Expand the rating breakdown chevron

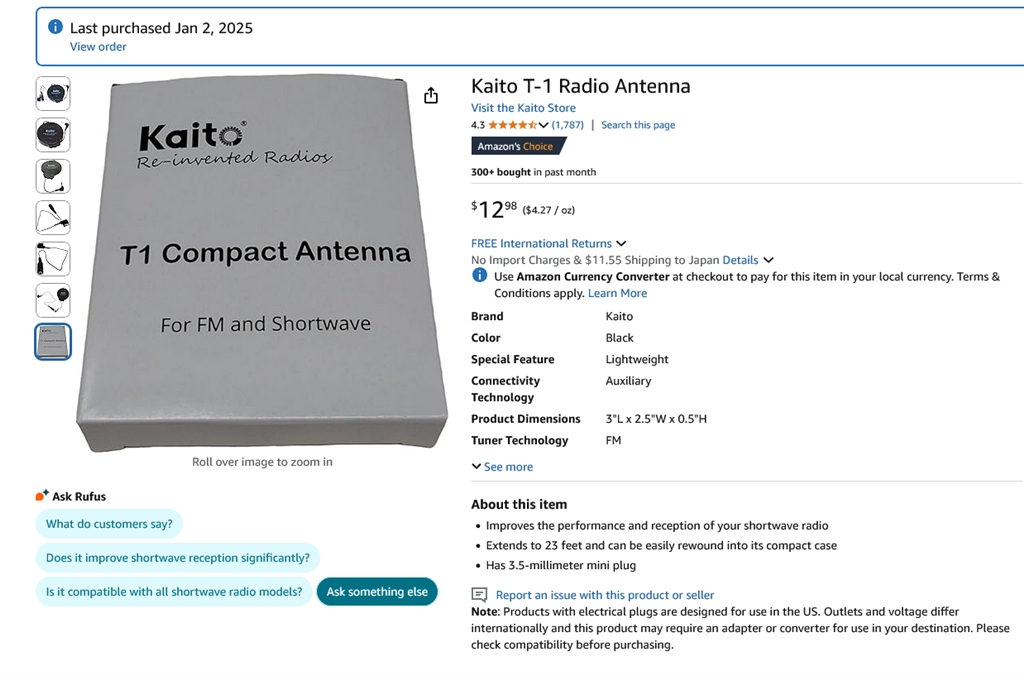point(544,125)
